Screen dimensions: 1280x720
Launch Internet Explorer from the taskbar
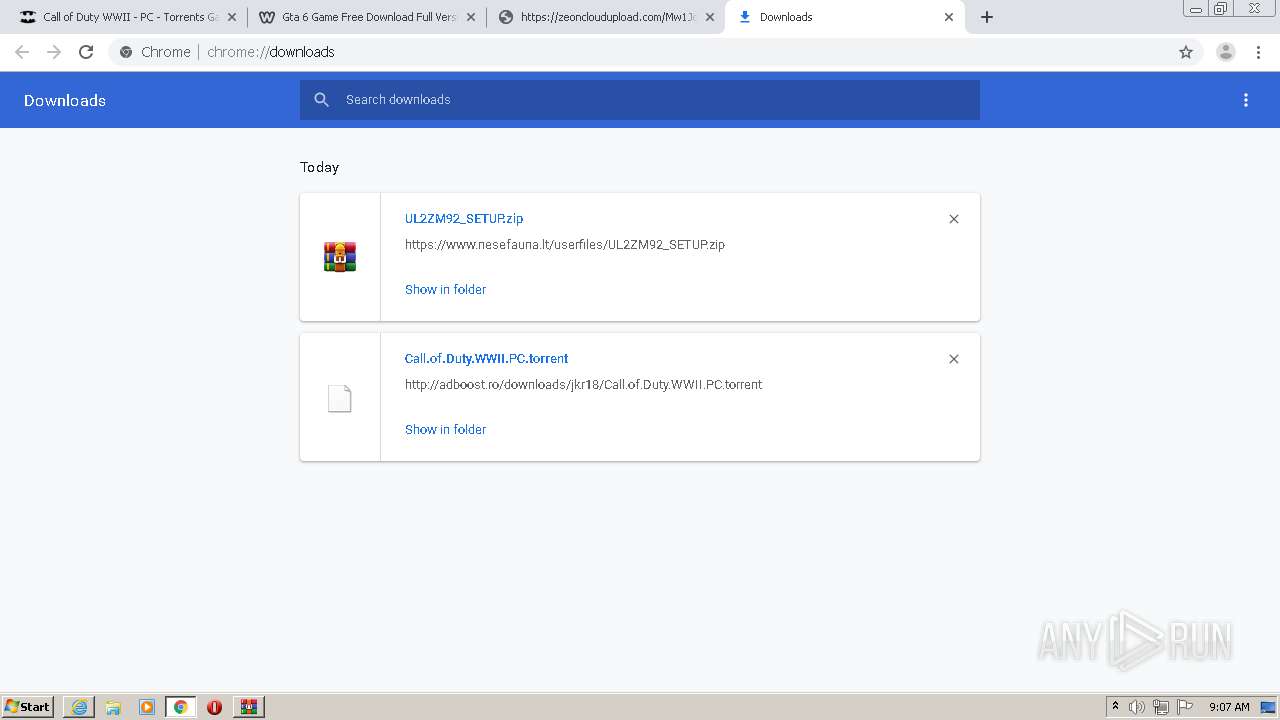click(79, 707)
